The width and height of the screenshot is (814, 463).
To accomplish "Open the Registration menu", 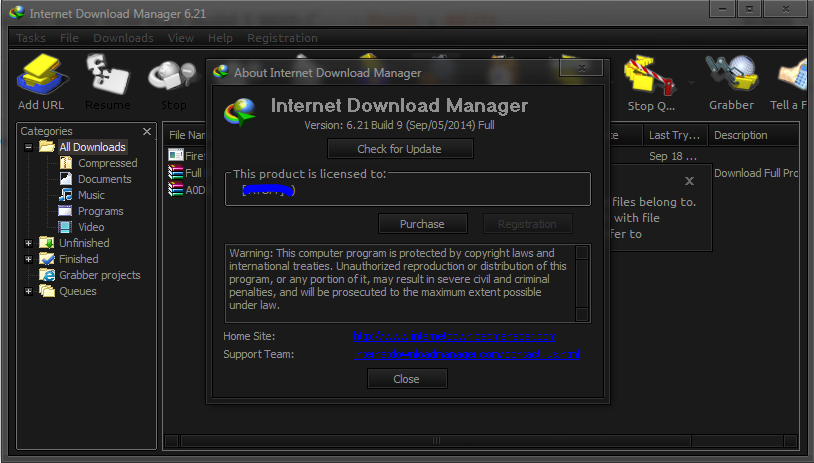I will pos(282,38).
